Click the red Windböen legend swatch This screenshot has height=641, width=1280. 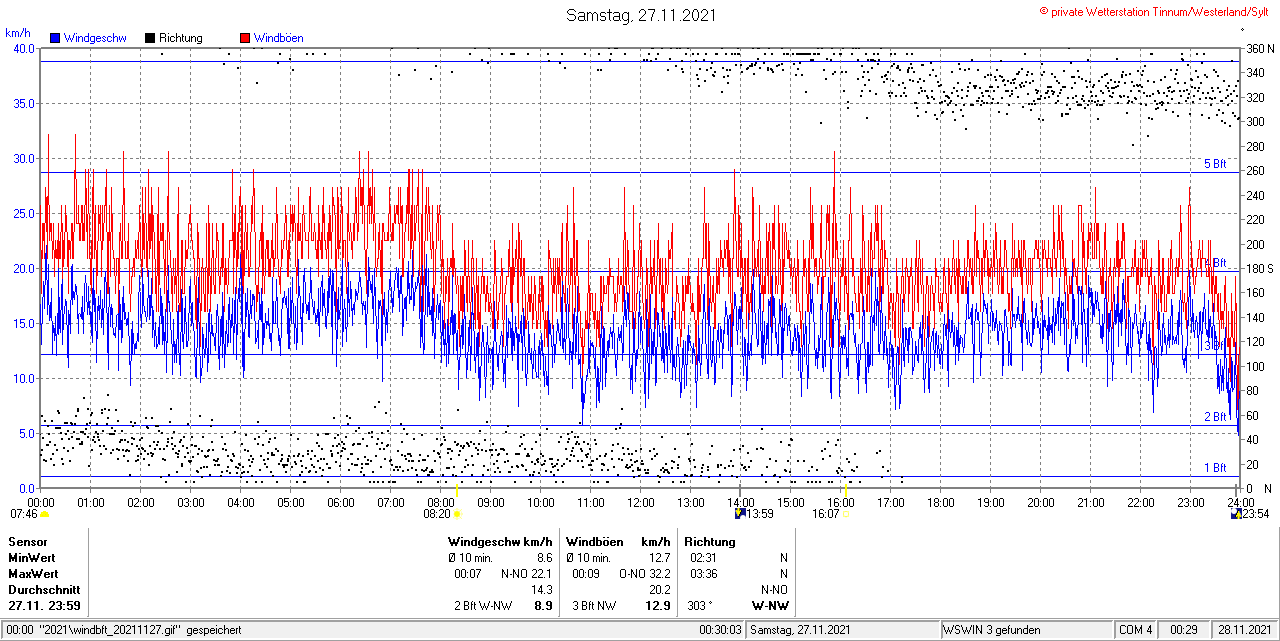[x=245, y=38]
